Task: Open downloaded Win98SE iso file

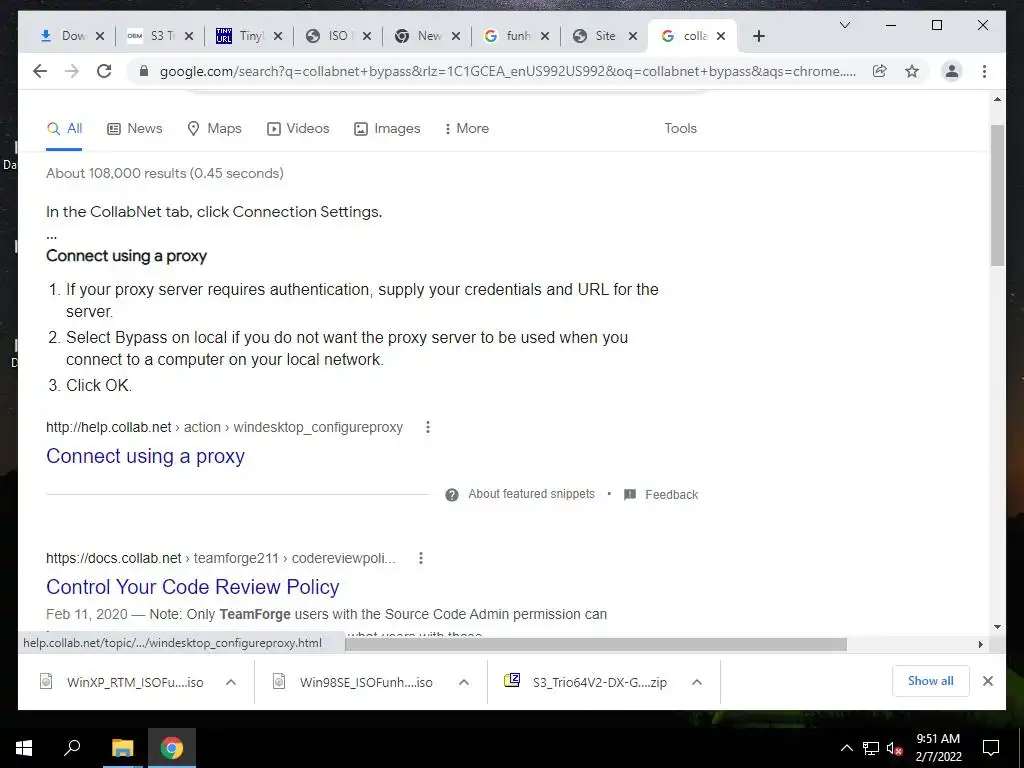Action: click(353, 682)
